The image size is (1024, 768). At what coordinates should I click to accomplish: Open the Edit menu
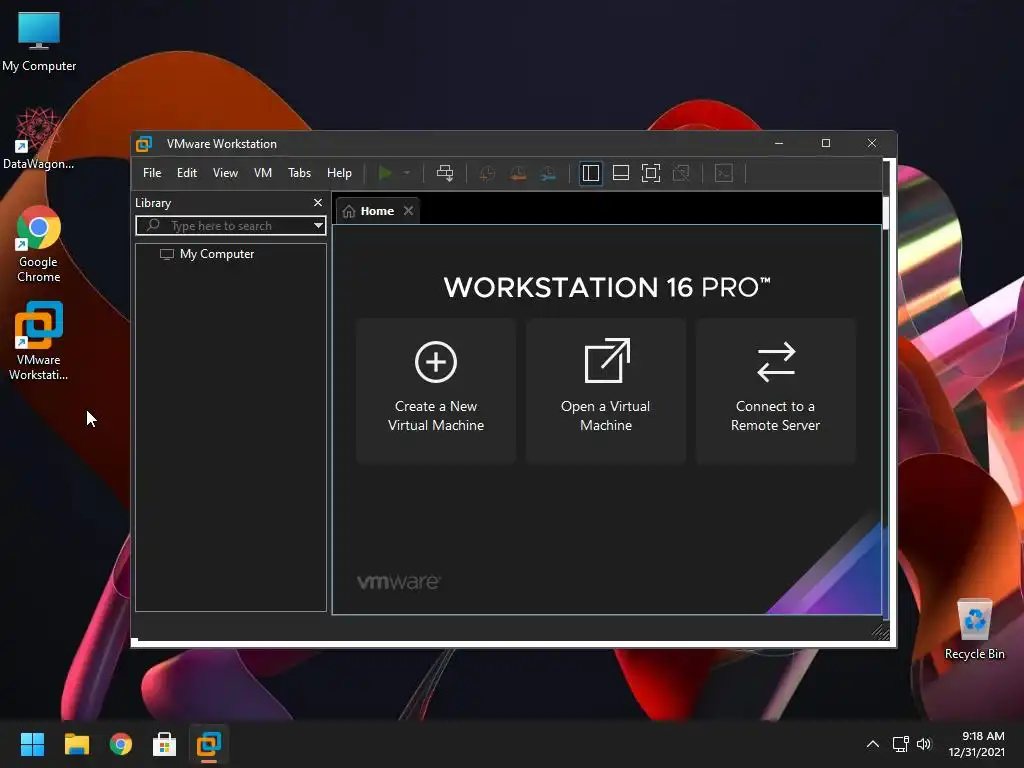click(x=187, y=173)
